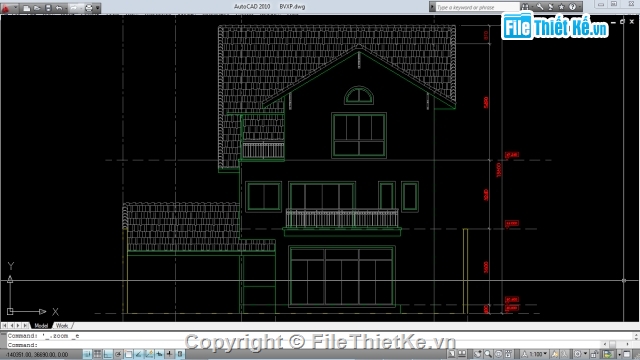Click the Save icon in Quick Access toolbar
640x360 pixels.
coord(48,8)
